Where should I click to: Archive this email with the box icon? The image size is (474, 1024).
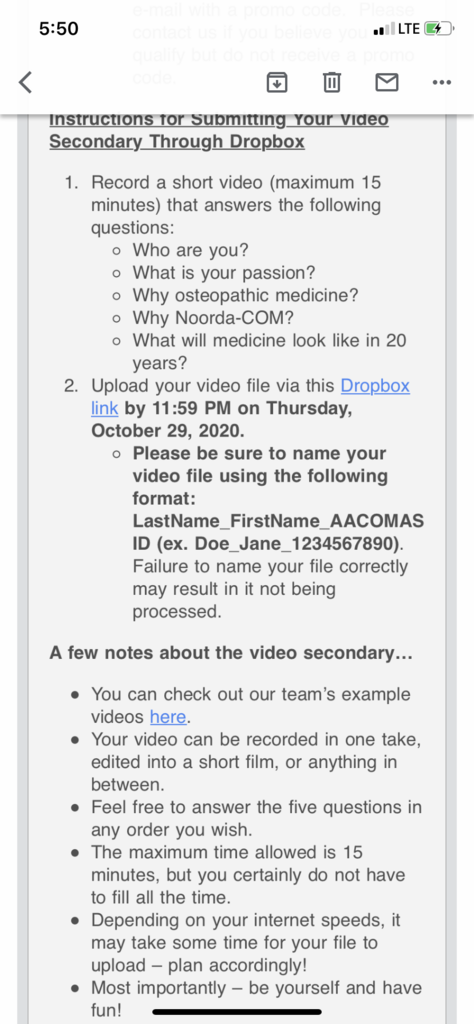tap(277, 82)
